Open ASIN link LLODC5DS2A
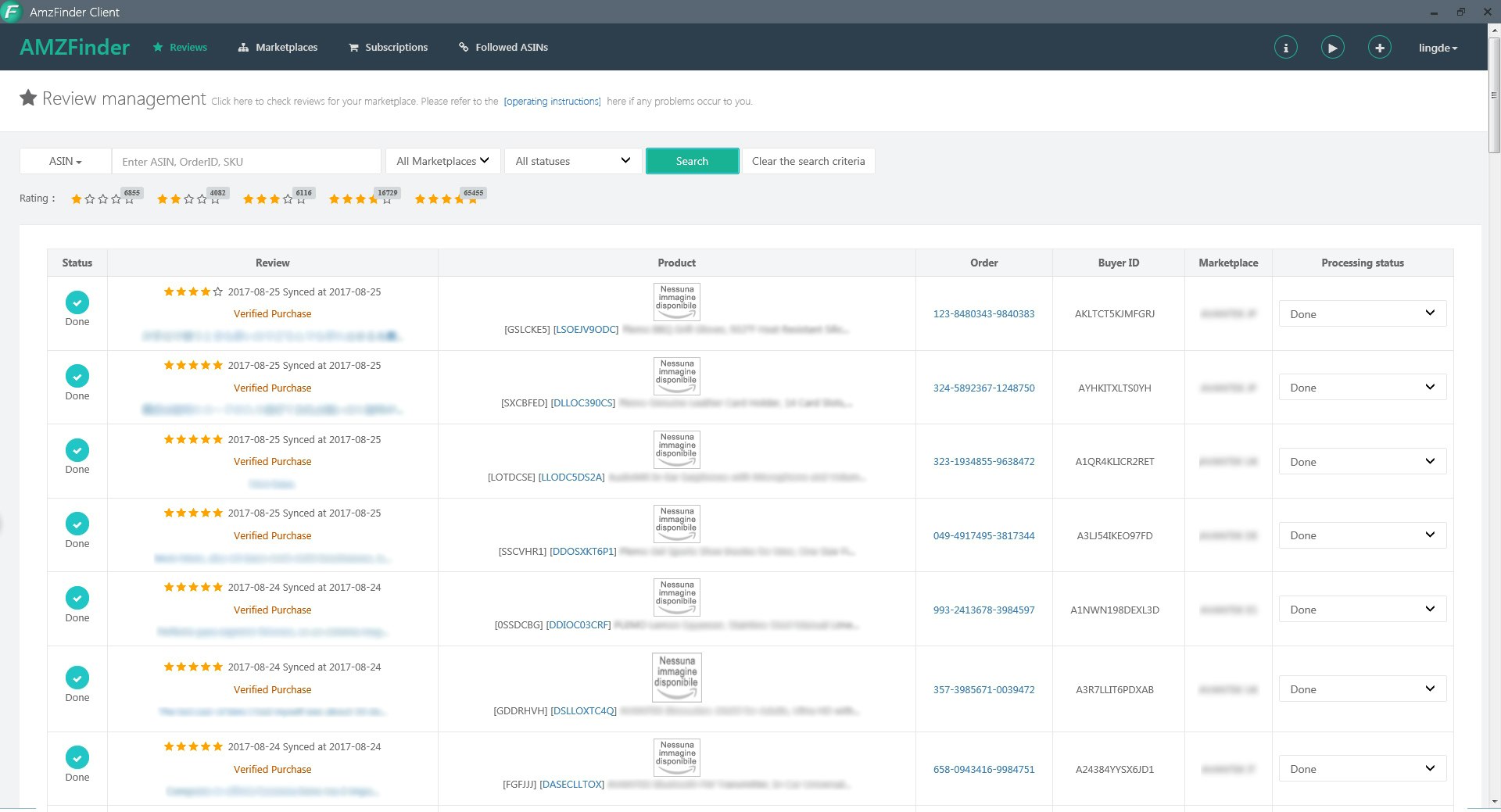The image size is (1501, 812). click(x=571, y=477)
